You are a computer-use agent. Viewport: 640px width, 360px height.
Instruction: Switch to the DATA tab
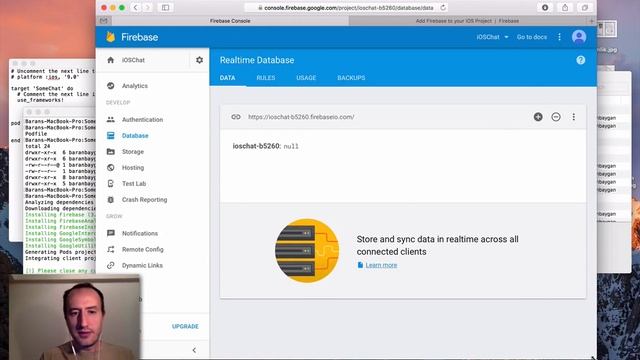point(227,78)
